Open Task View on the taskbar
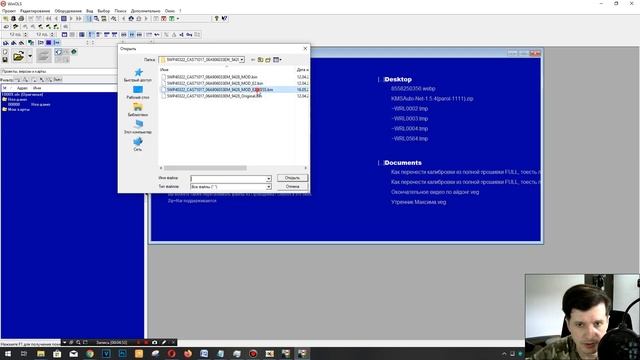Screen dimensions: 640x360 [24, 353]
